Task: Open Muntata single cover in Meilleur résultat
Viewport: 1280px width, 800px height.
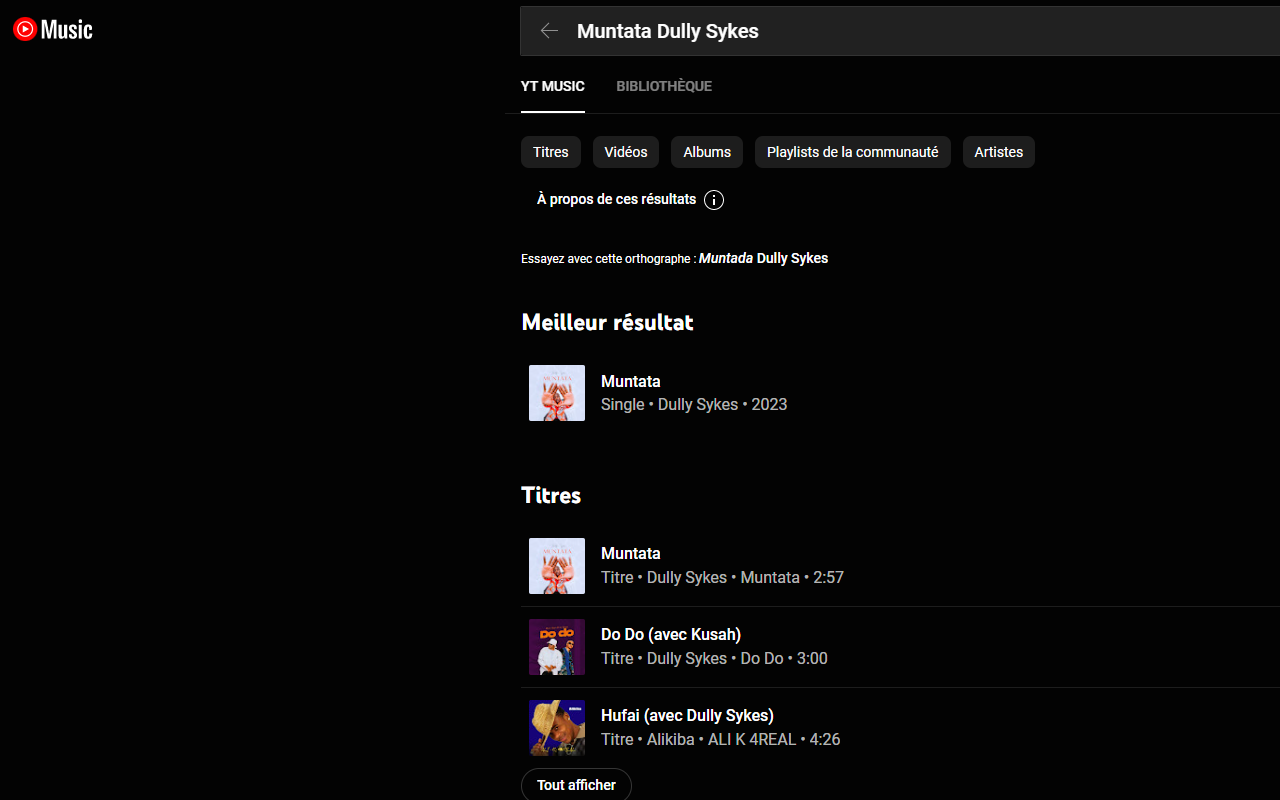Action: 557,393
